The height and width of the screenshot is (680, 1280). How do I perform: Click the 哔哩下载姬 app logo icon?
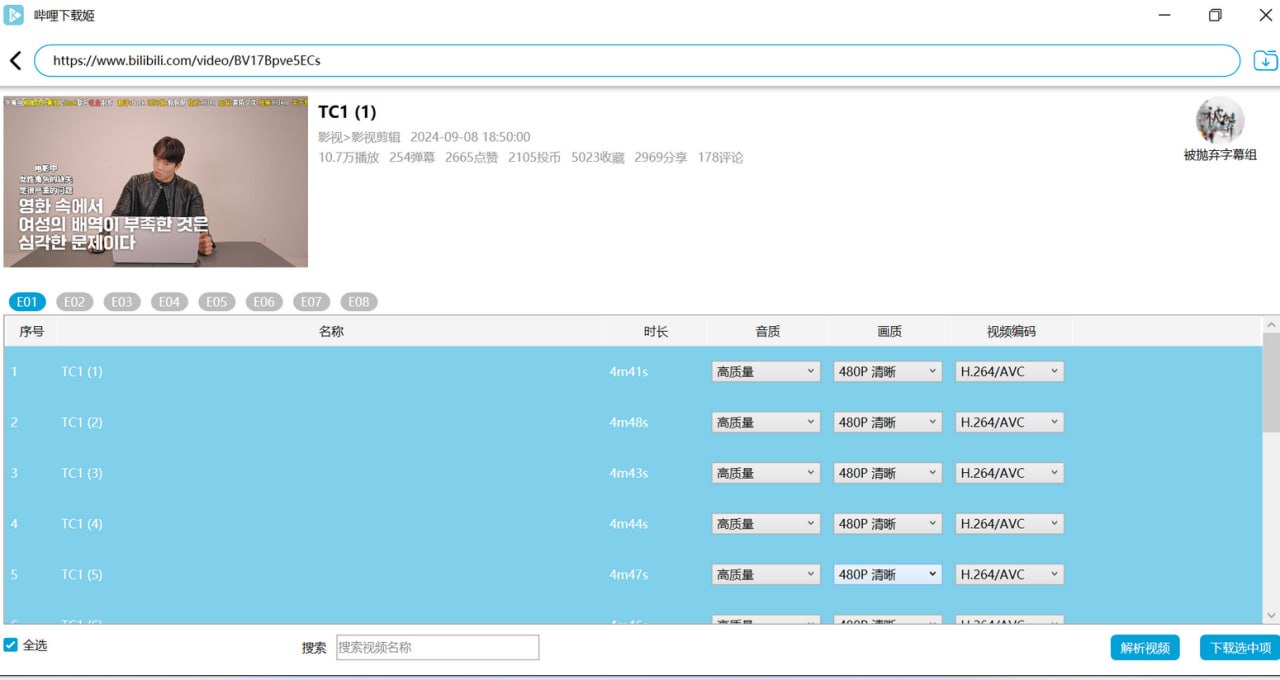tap(14, 15)
